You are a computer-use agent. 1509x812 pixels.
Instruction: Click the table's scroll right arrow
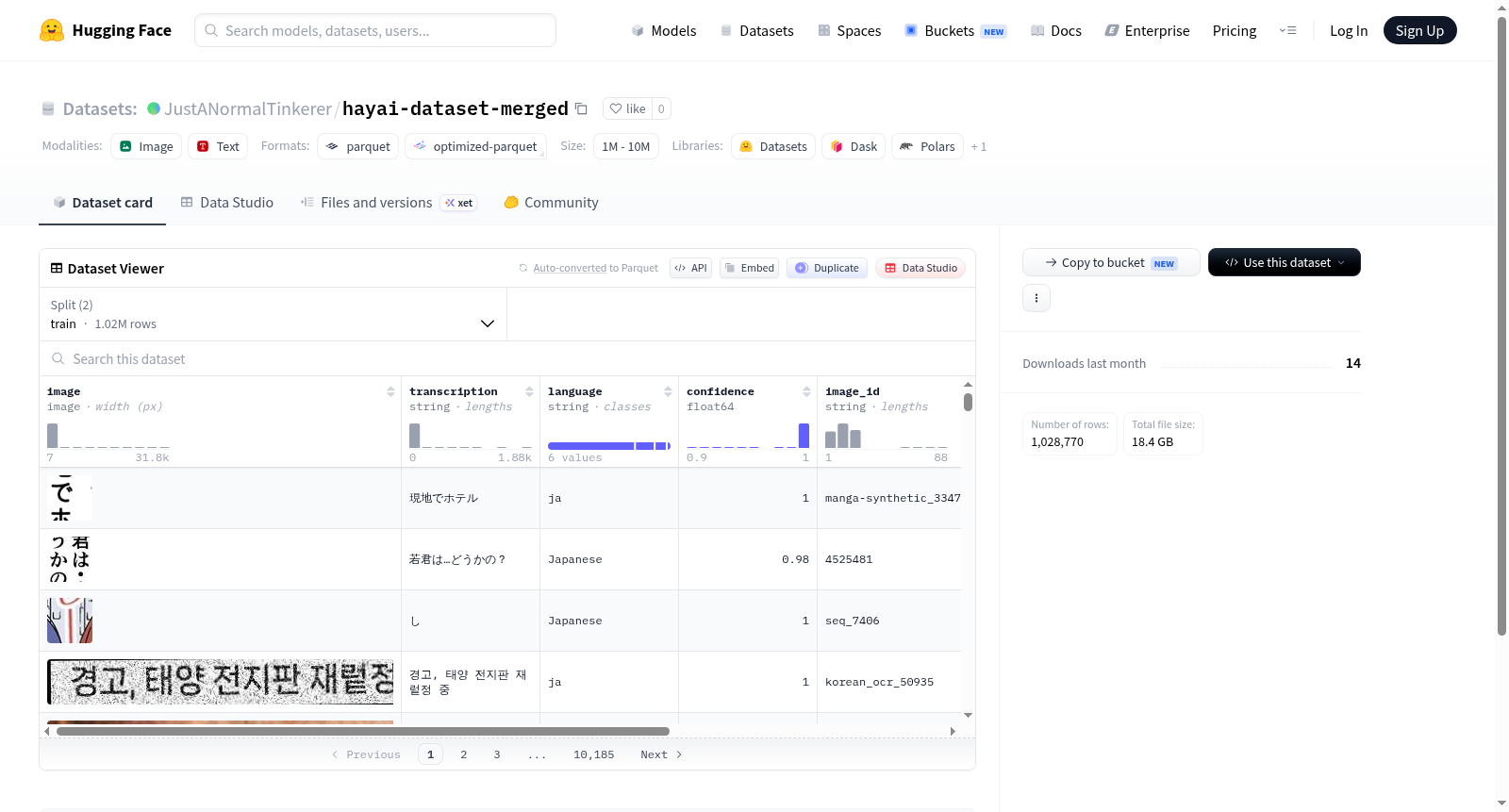point(953,731)
